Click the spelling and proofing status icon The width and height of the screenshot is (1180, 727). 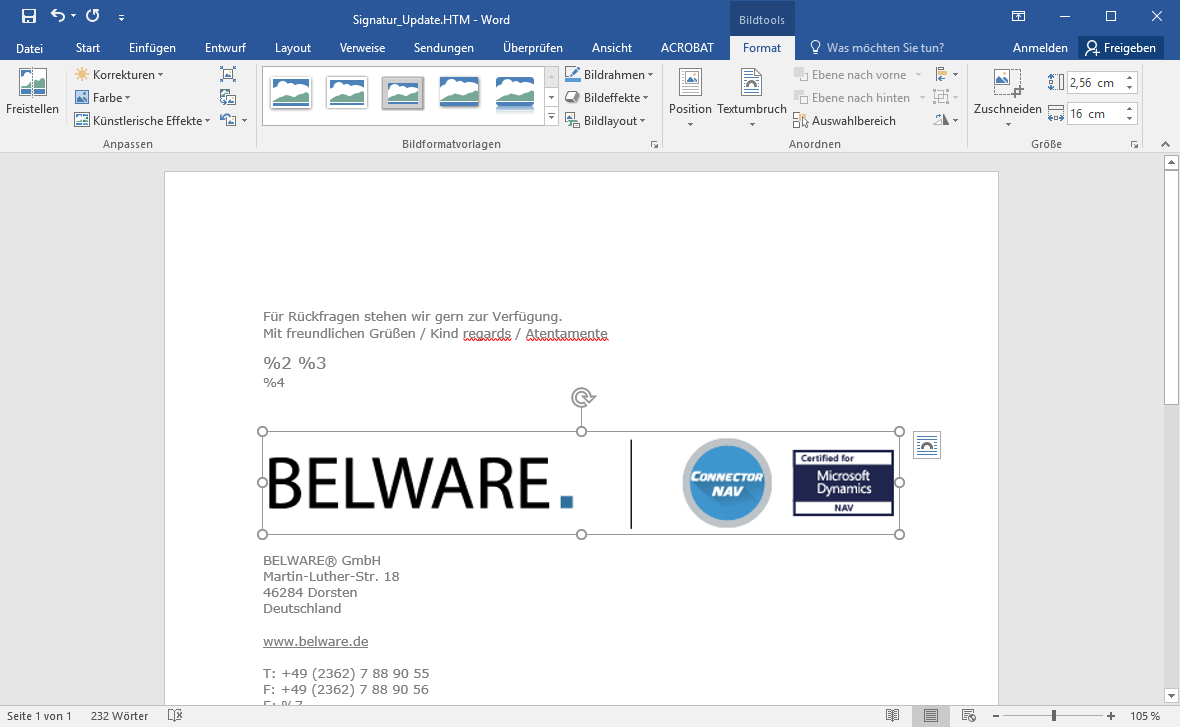tap(175, 716)
